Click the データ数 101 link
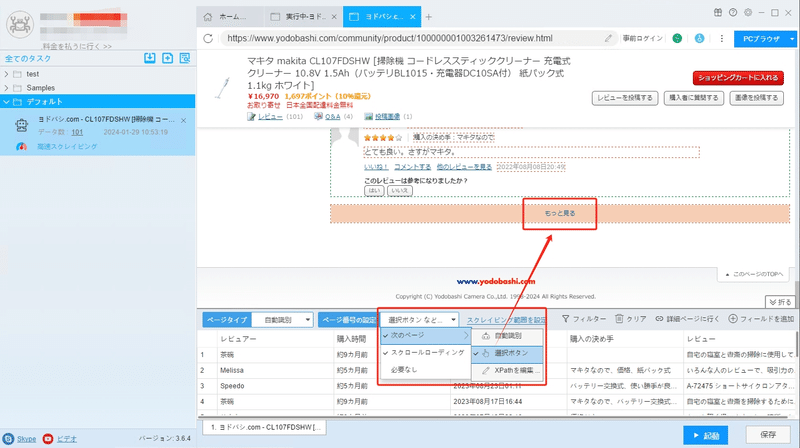Viewport: 800px width, 448px height. (x=77, y=132)
